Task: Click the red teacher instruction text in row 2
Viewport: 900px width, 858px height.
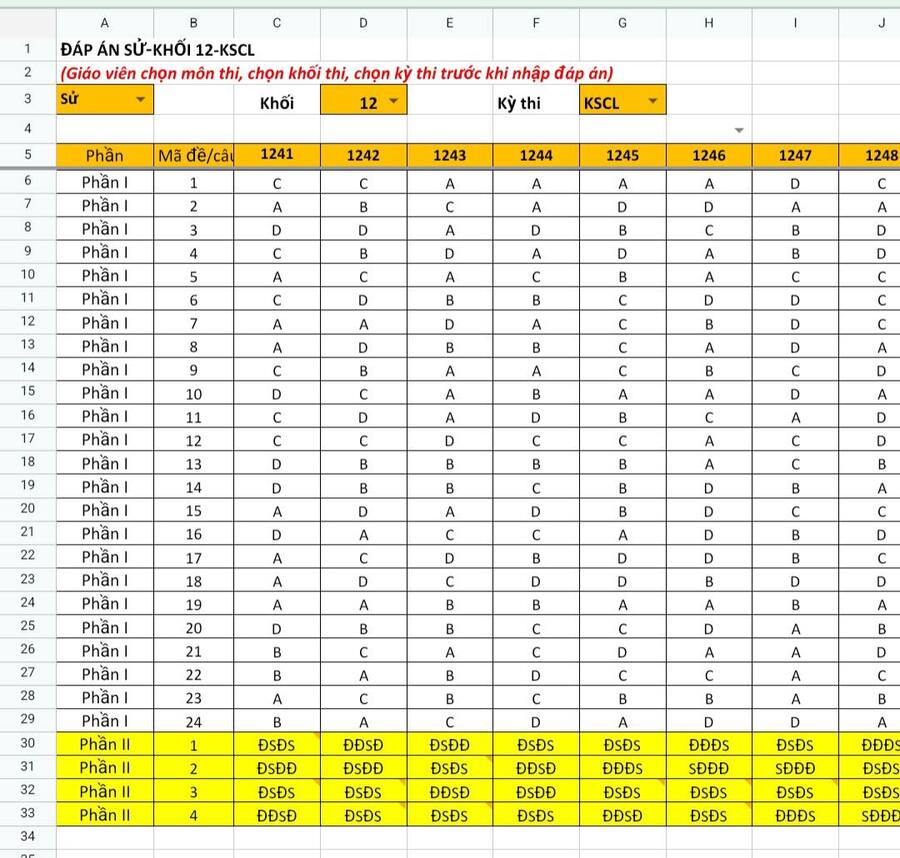Action: click(x=336, y=73)
